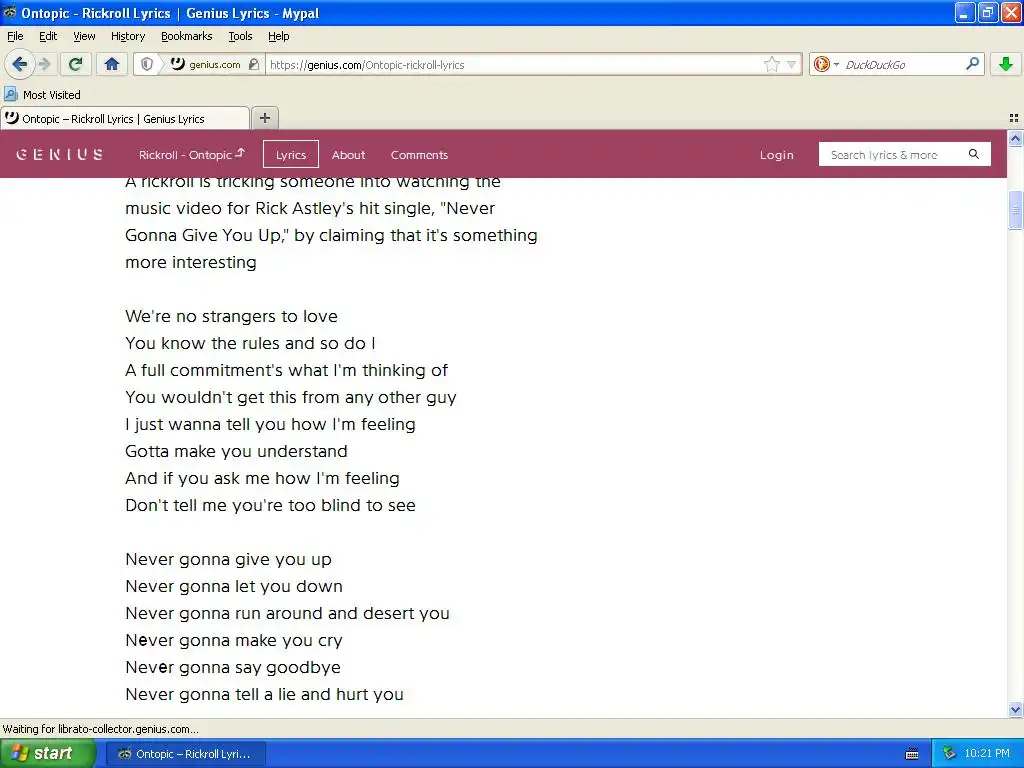
Task: Open the Edit menu
Action: pyautogui.click(x=48, y=36)
